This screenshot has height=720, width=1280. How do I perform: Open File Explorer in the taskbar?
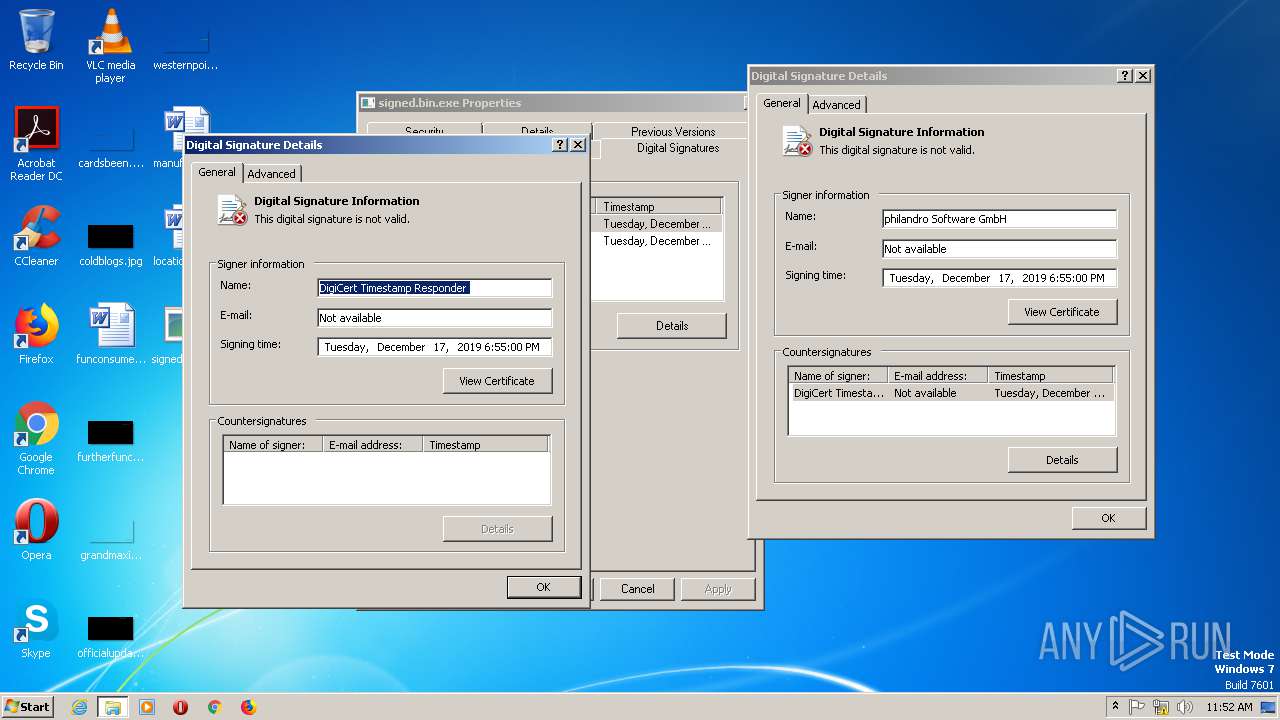point(113,707)
